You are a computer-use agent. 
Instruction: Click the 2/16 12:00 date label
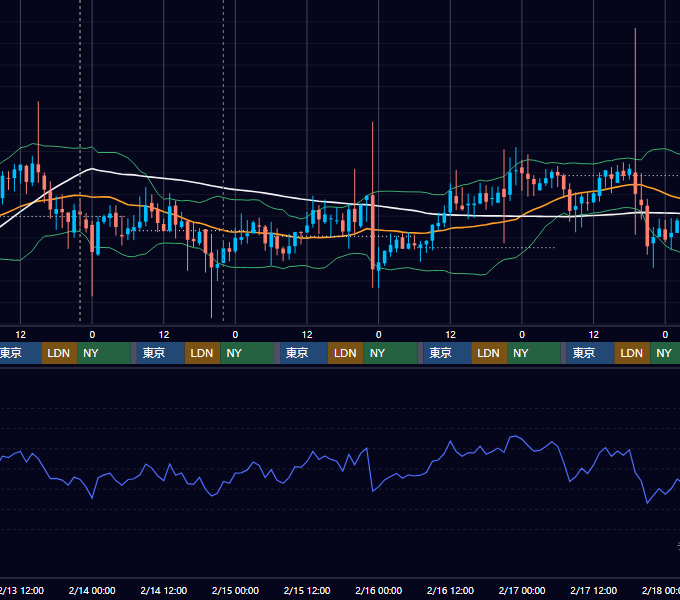450,590
